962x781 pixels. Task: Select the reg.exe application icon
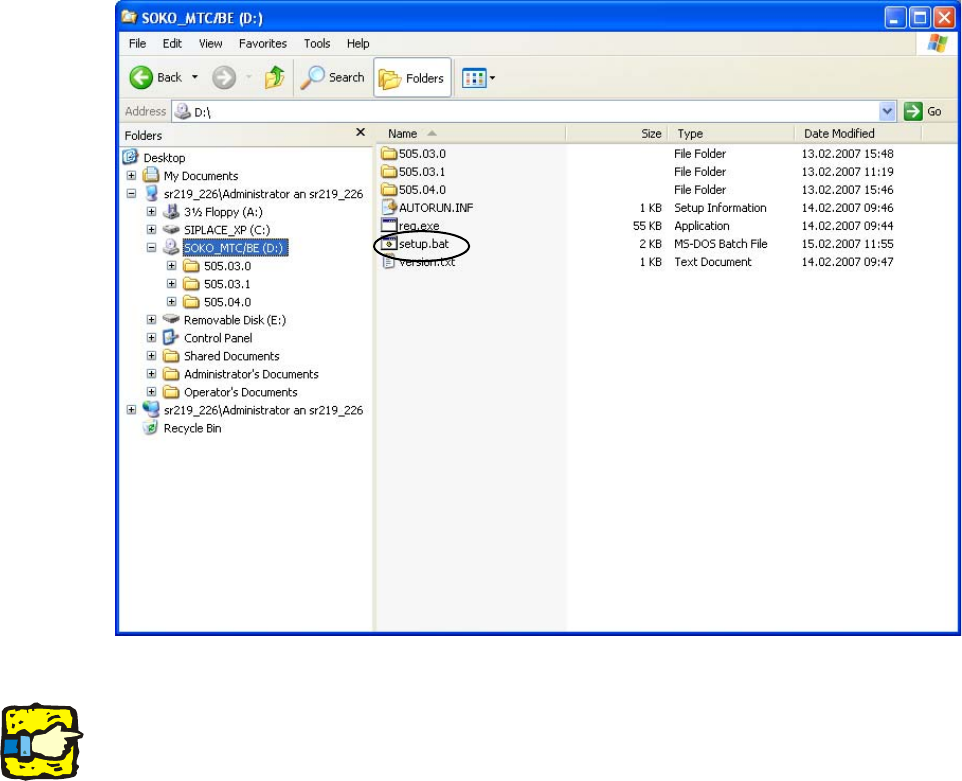[389, 225]
